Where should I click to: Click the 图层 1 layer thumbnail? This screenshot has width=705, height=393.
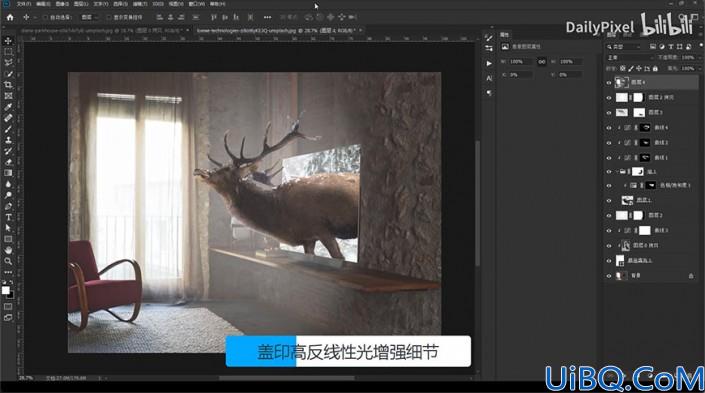(x=627, y=201)
